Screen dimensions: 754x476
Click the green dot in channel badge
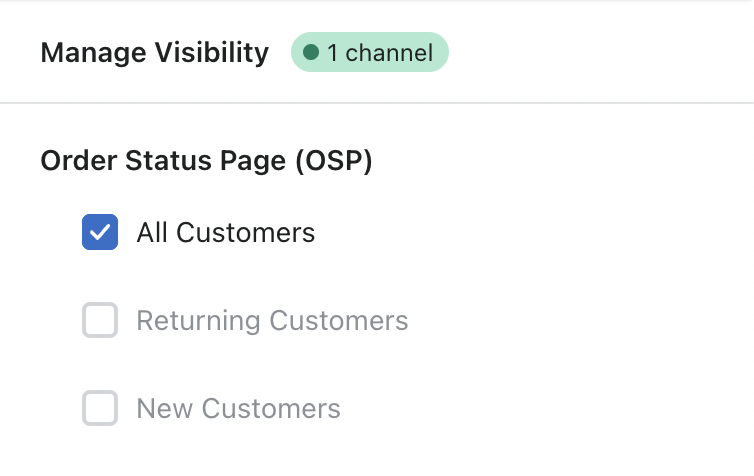[311, 53]
